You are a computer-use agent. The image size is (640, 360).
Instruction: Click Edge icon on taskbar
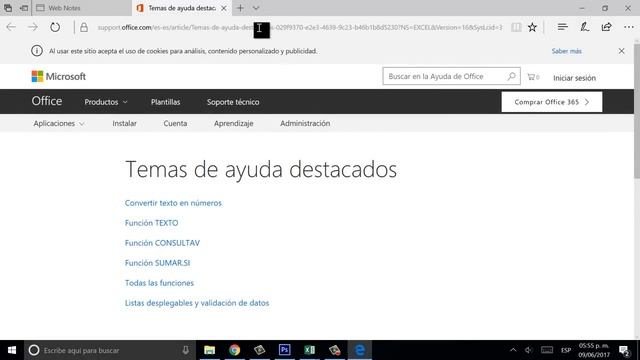tap(360, 350)
